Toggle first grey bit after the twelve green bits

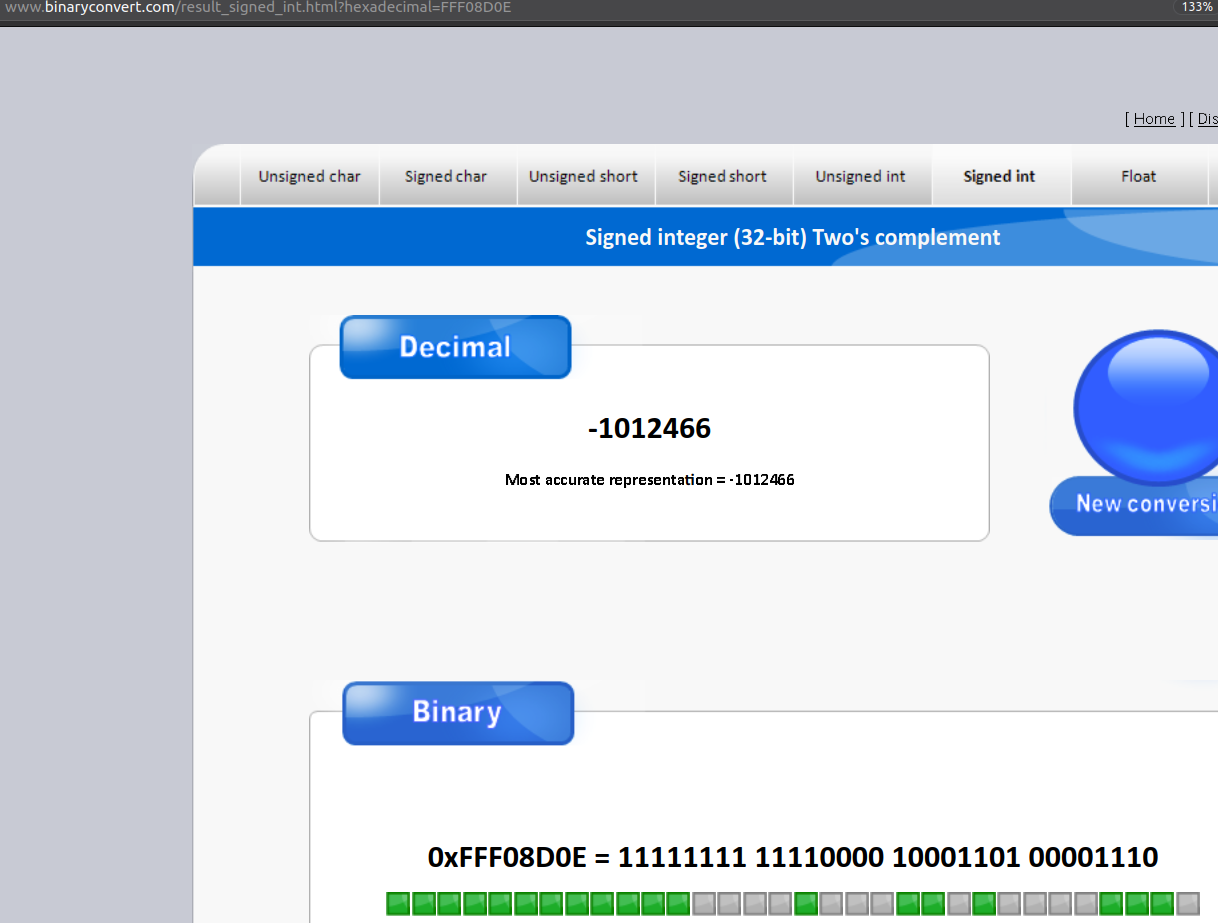pyautogui.click(x=705, y=904)
